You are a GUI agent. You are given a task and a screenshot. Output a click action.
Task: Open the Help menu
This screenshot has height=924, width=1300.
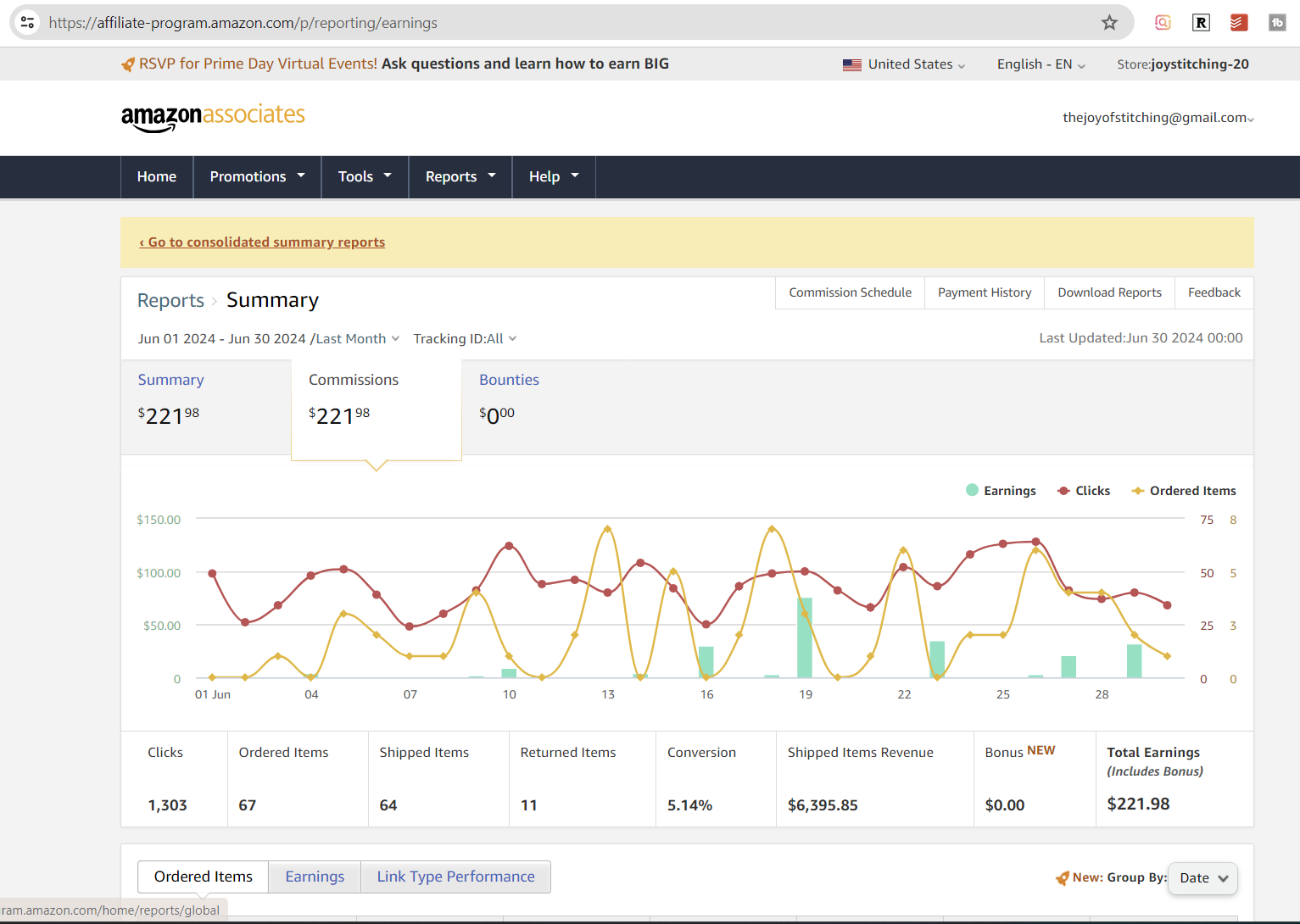coord(554,176)
